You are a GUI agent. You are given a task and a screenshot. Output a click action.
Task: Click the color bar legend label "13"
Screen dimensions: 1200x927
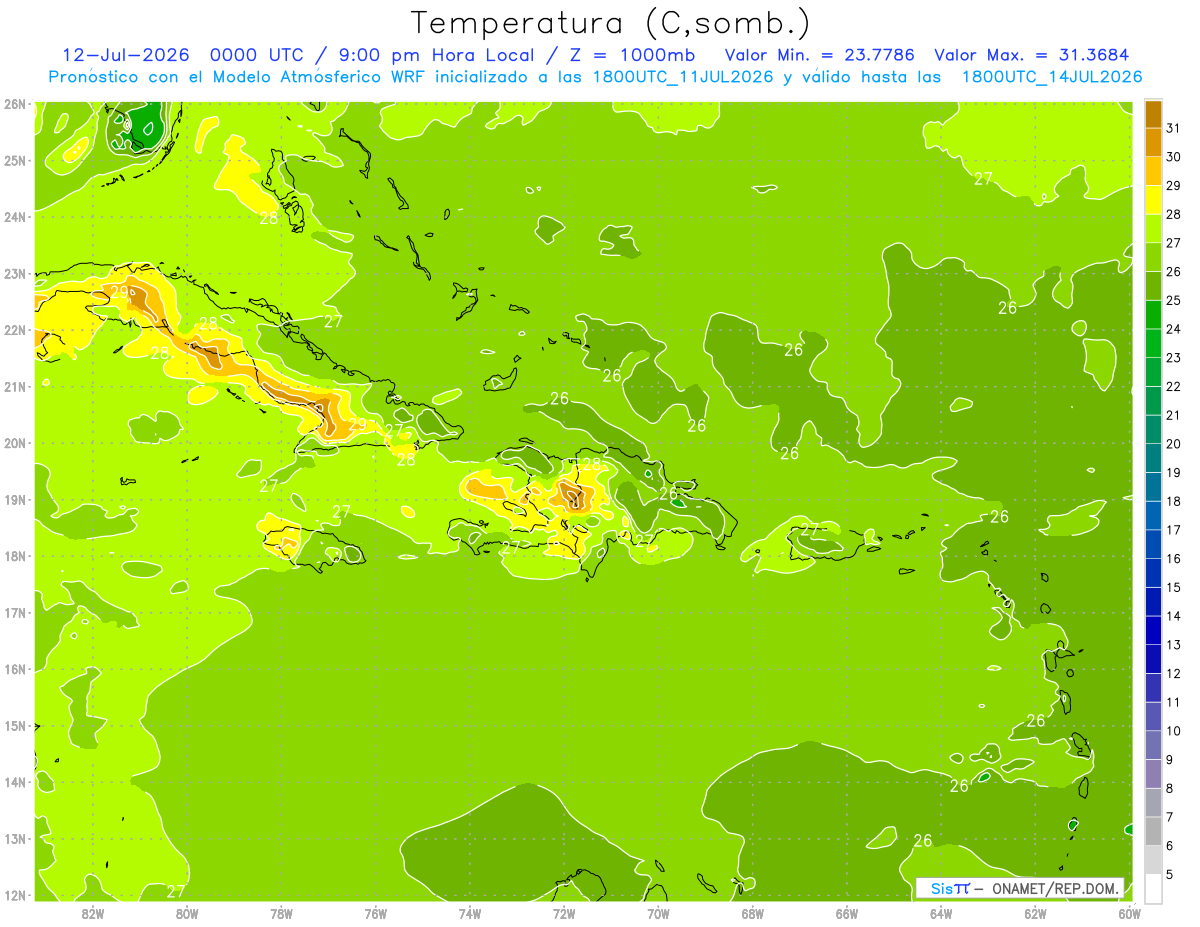[x=1174, y=645]
